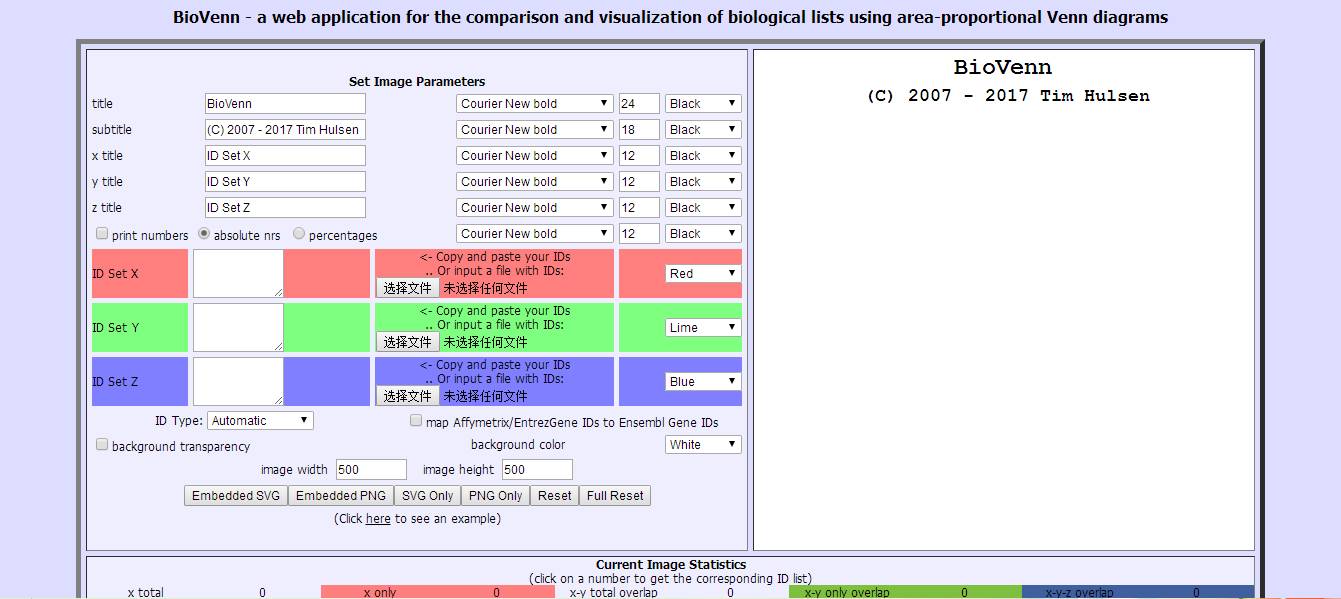Click the x only count value
The height and width of the screenshot is (599, 1341).
496,592
